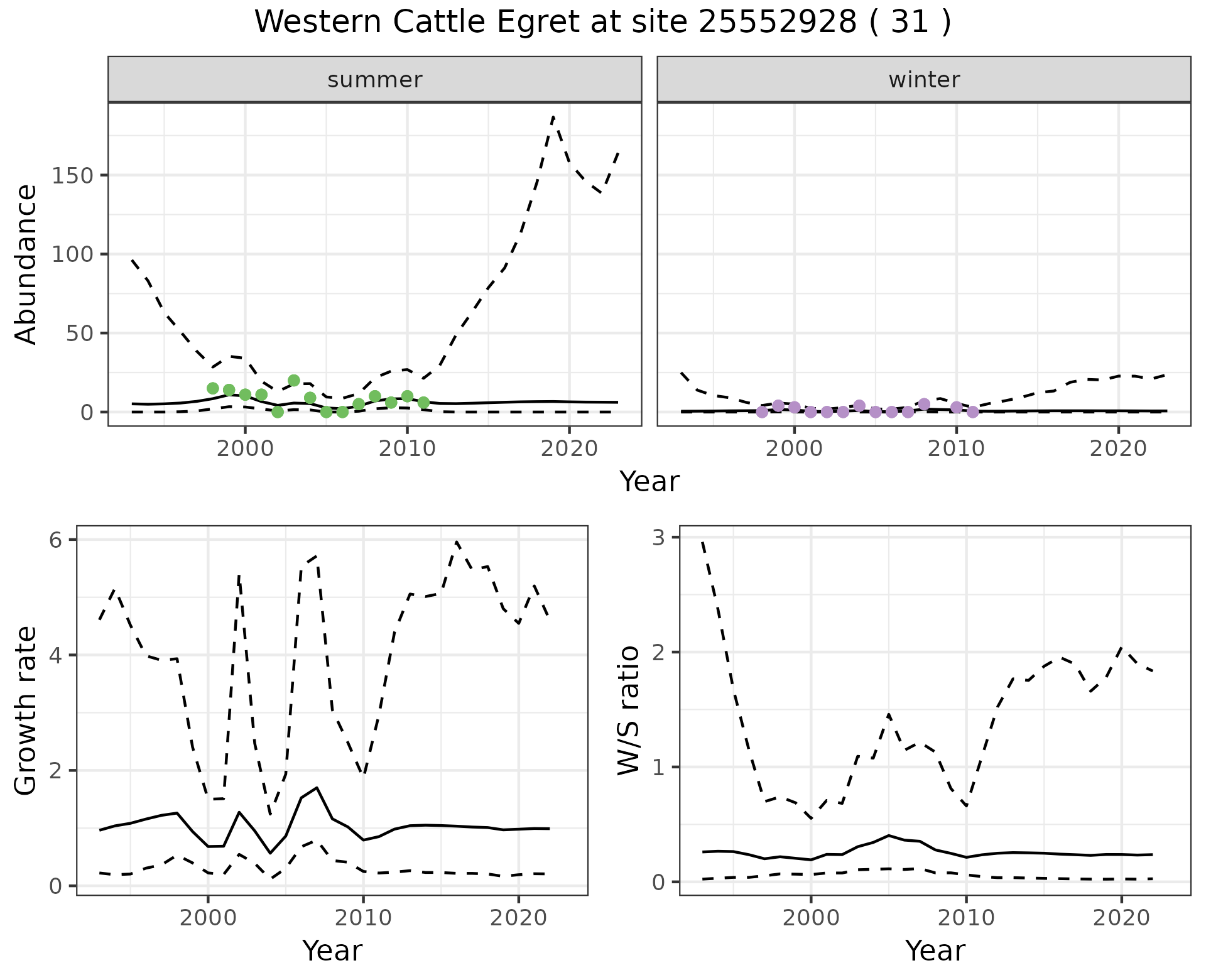The image size is (1206, 980).
Task: Click the first purple winter data point
Action: click(x=762, y=412)
